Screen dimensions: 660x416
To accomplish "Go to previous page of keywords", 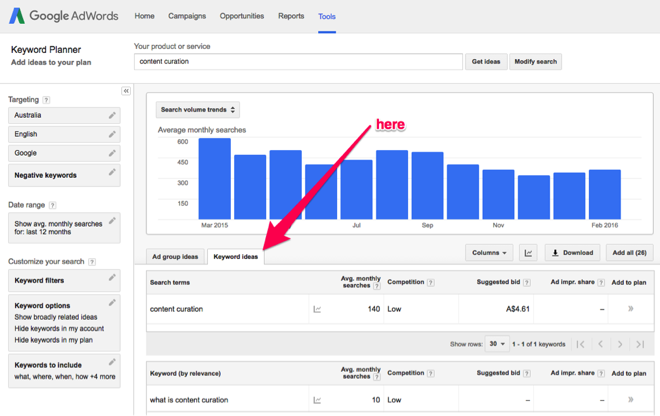I will pos(601,344).
